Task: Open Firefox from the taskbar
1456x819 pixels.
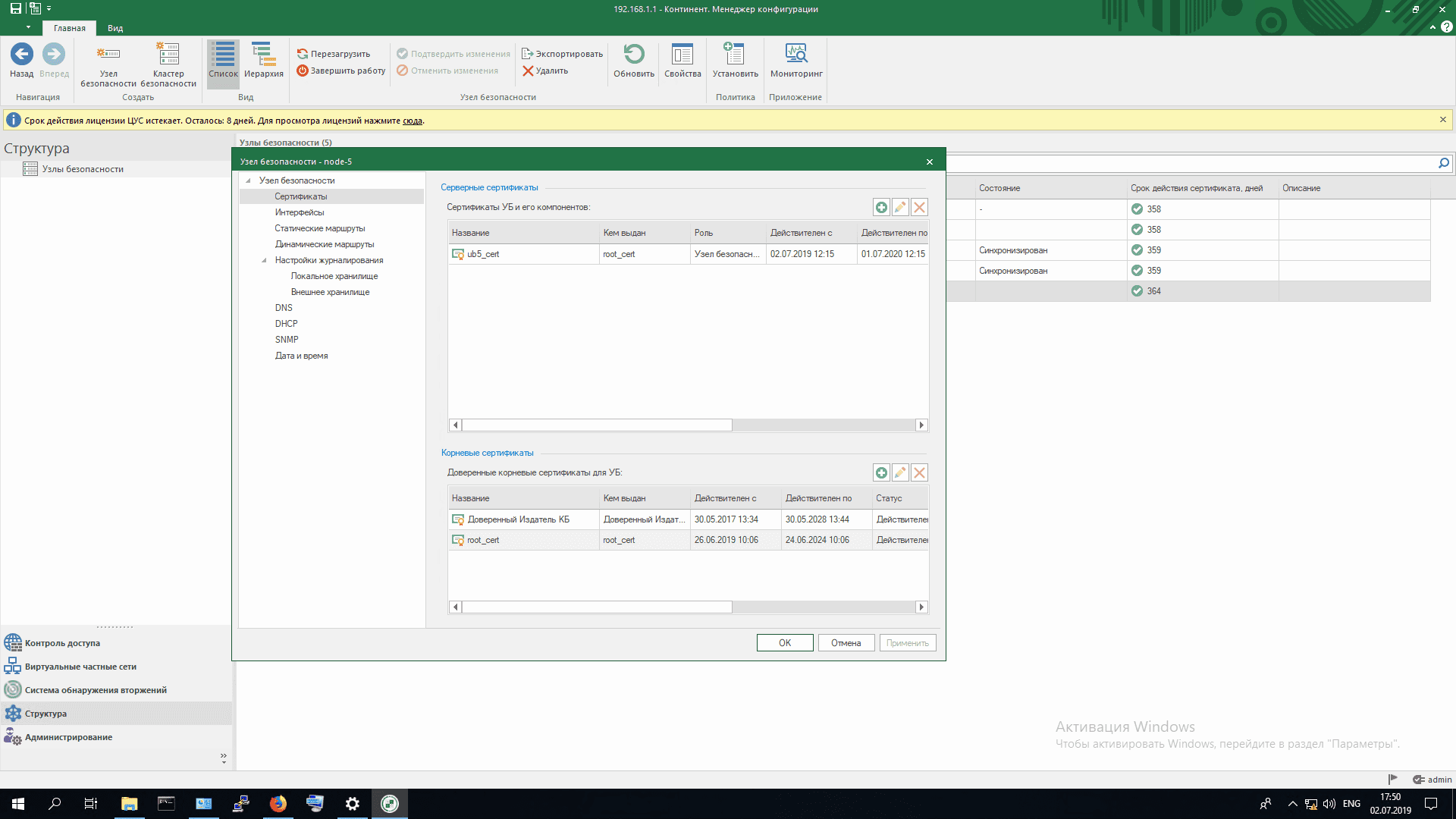Action: [x=278, y=804]
